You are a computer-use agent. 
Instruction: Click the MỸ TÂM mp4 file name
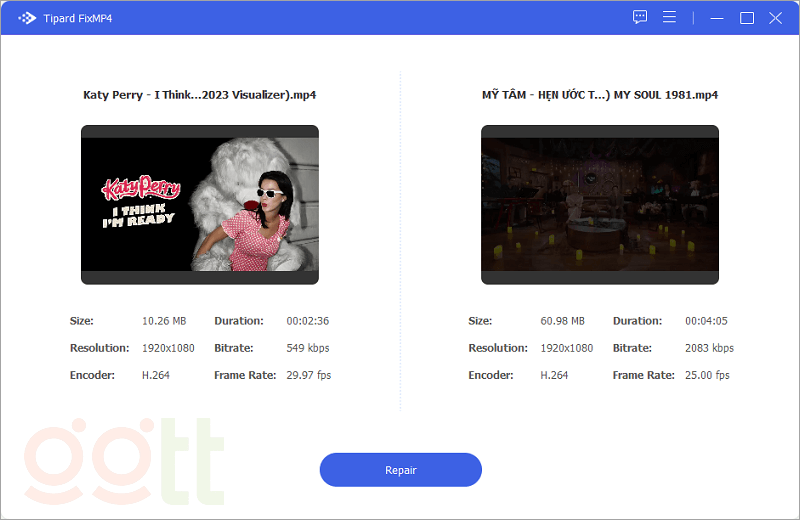pos(600,95)
